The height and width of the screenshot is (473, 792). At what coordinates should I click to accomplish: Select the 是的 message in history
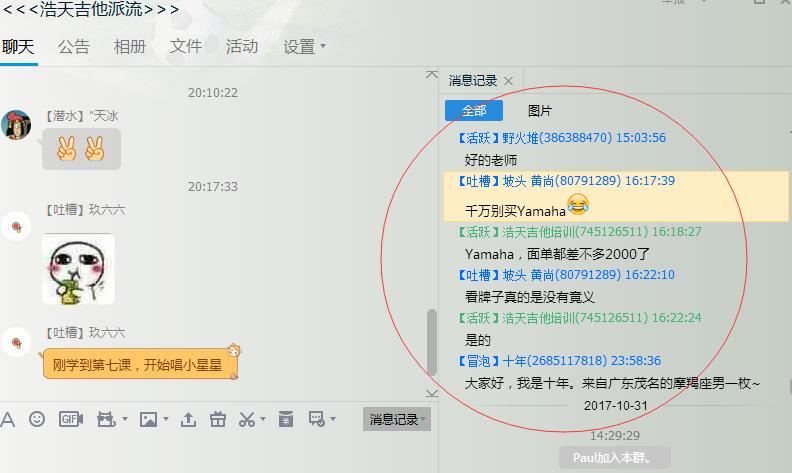point(477,340)
